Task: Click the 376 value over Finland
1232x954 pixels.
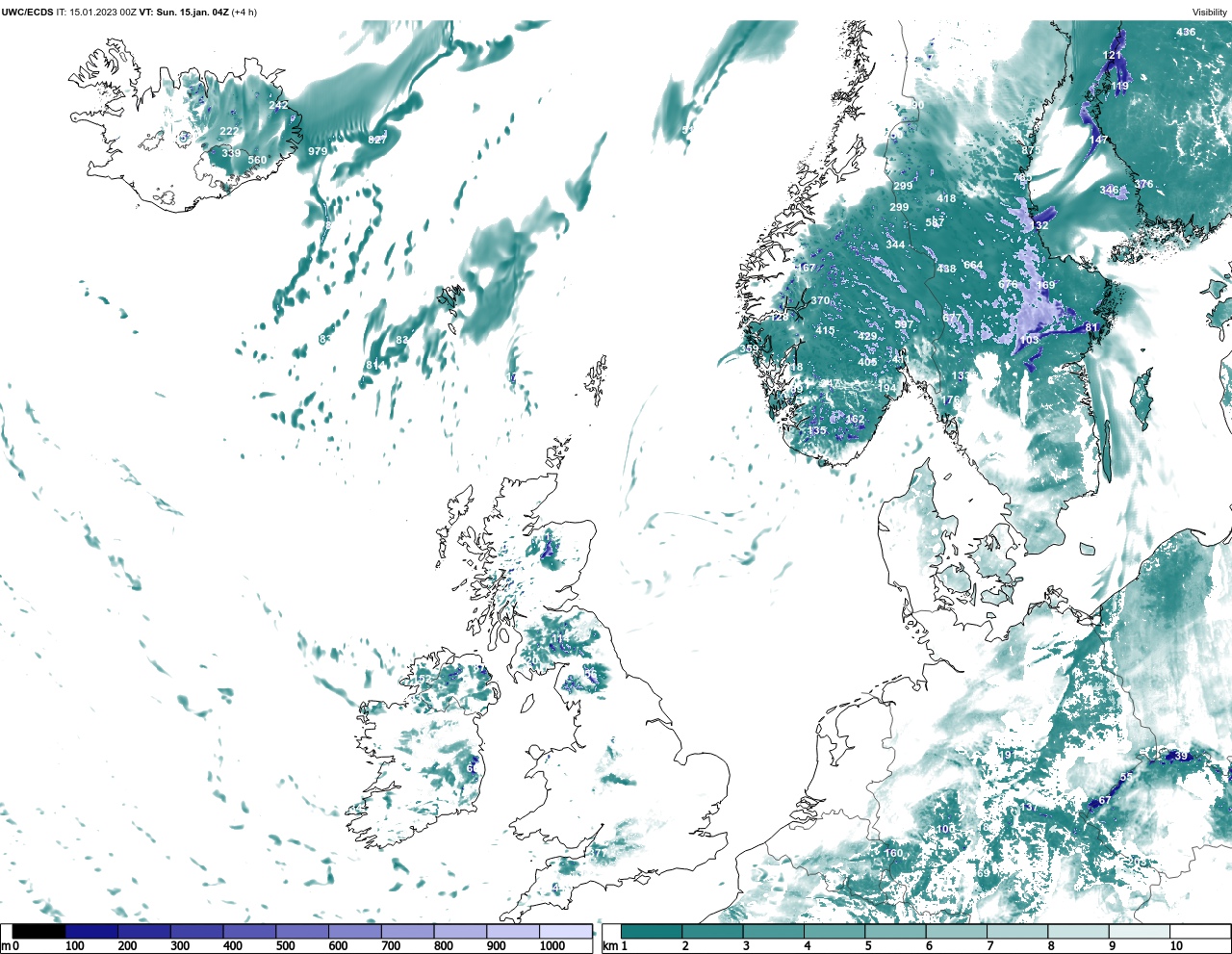Action: (x=1142, y=184)
